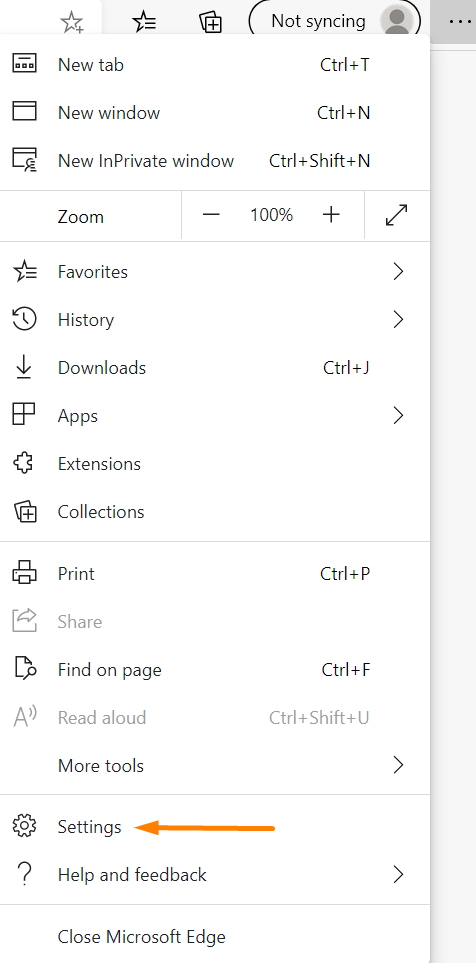Click the add to favorites star icon
Image resolution: width=476 pixels, height=963 pixels.
(x=72, y=23)
